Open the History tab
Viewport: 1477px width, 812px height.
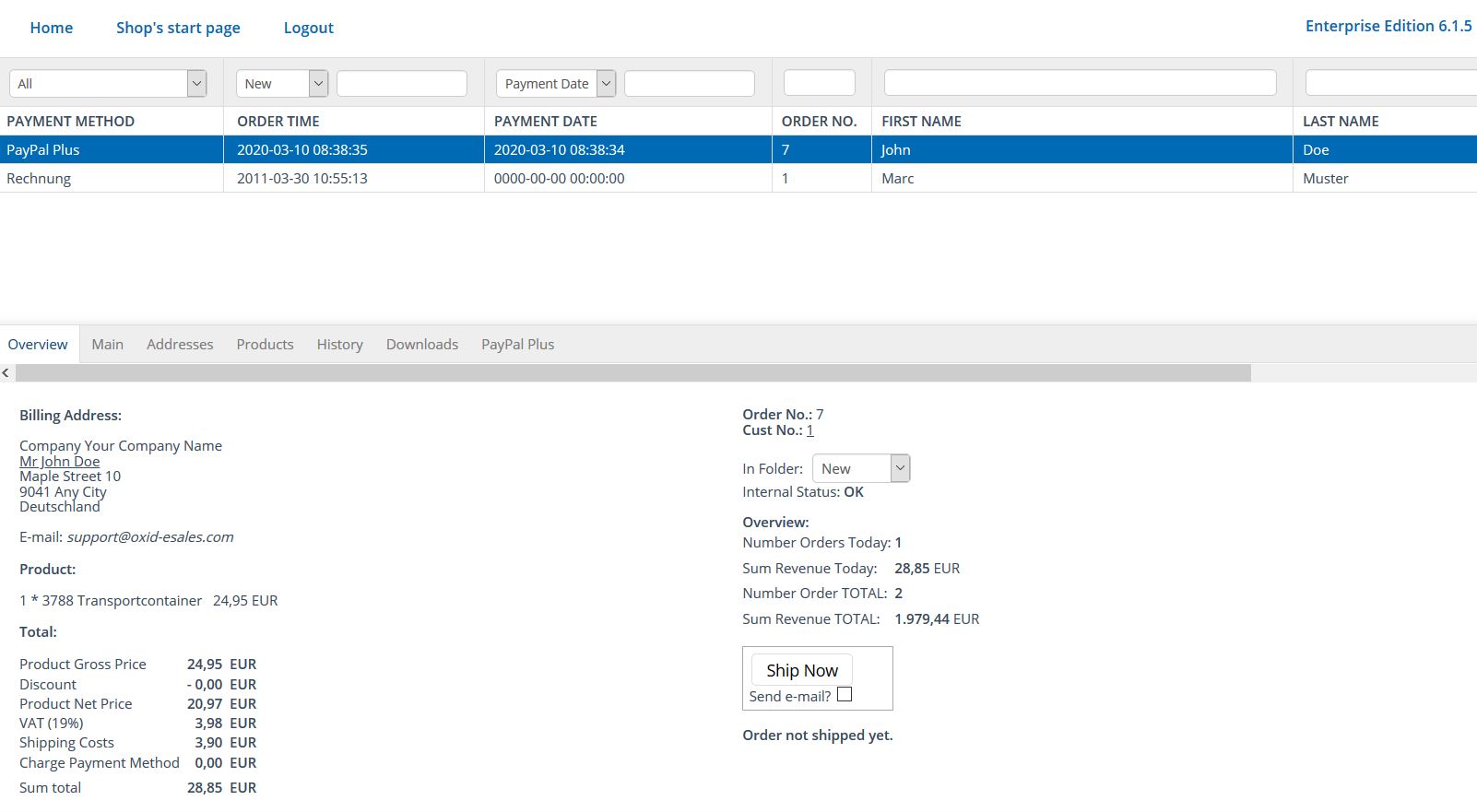[339, 345]
